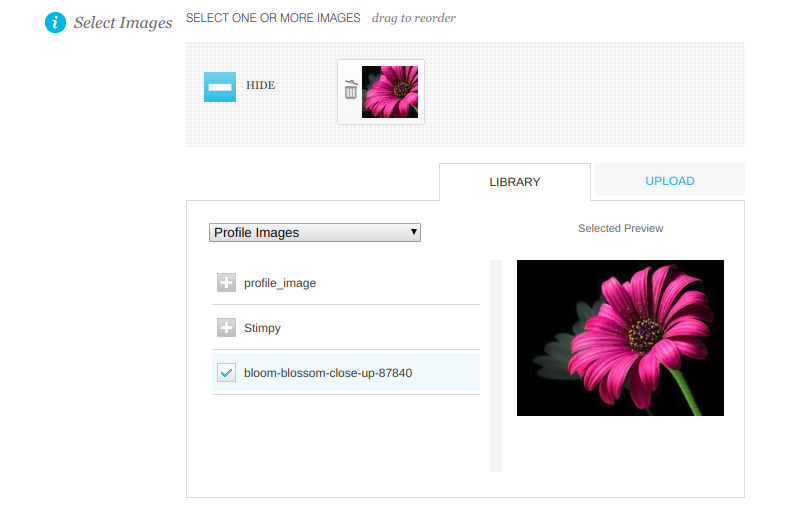This screenshot has height=510, width=785.
Task: Open the Profile Images dropdown
Action: coord(315,232)
